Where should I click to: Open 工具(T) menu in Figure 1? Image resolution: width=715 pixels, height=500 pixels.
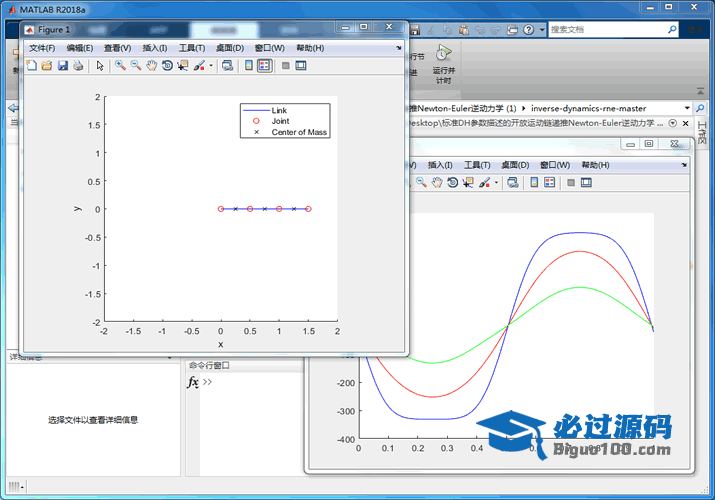pyautogui.click(x=192, y=48)
